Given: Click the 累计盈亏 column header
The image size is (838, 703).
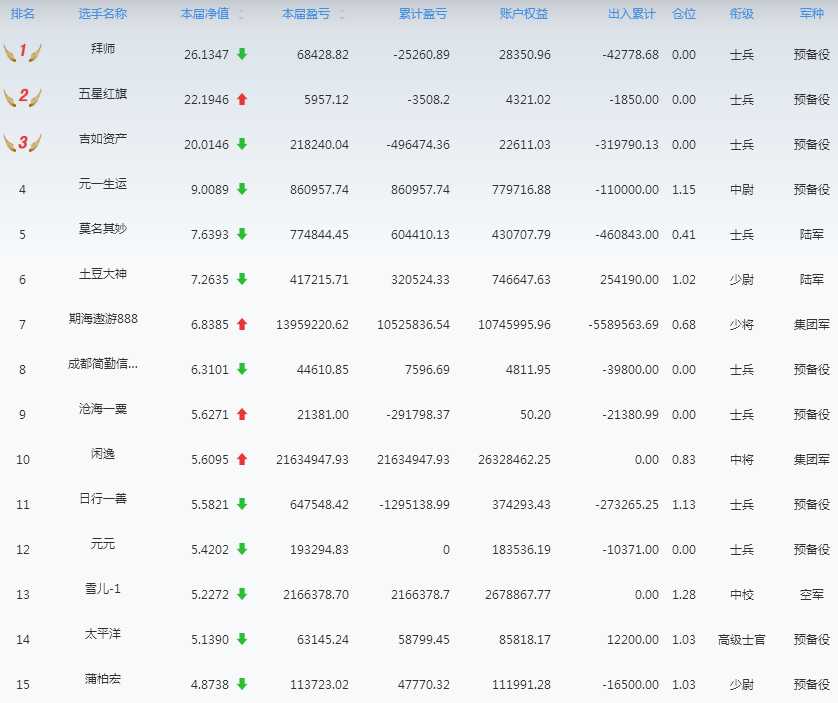Looking at the screenshot, I should [x=423, y=14].
